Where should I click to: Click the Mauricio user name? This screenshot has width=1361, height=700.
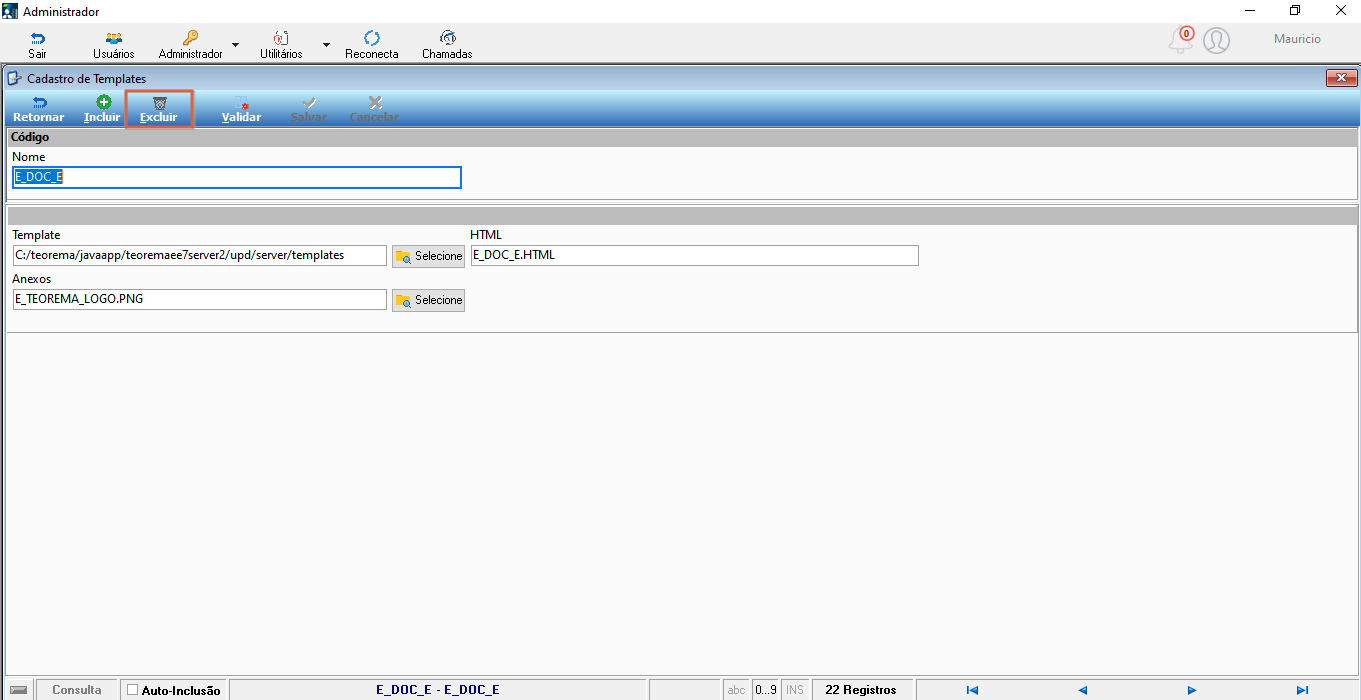(x=1297, y=39)
